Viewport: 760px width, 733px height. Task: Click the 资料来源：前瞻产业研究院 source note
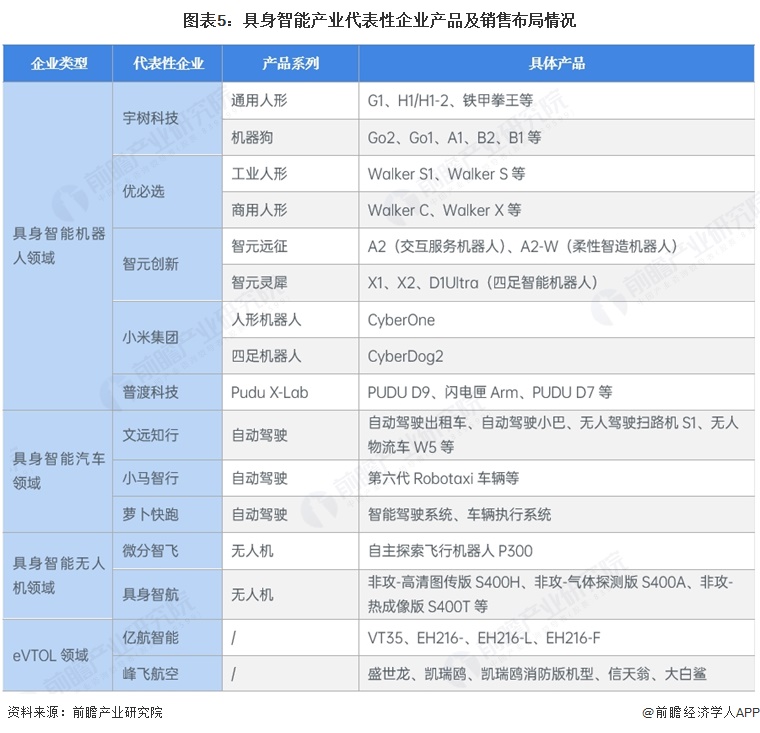coord(85,712)
